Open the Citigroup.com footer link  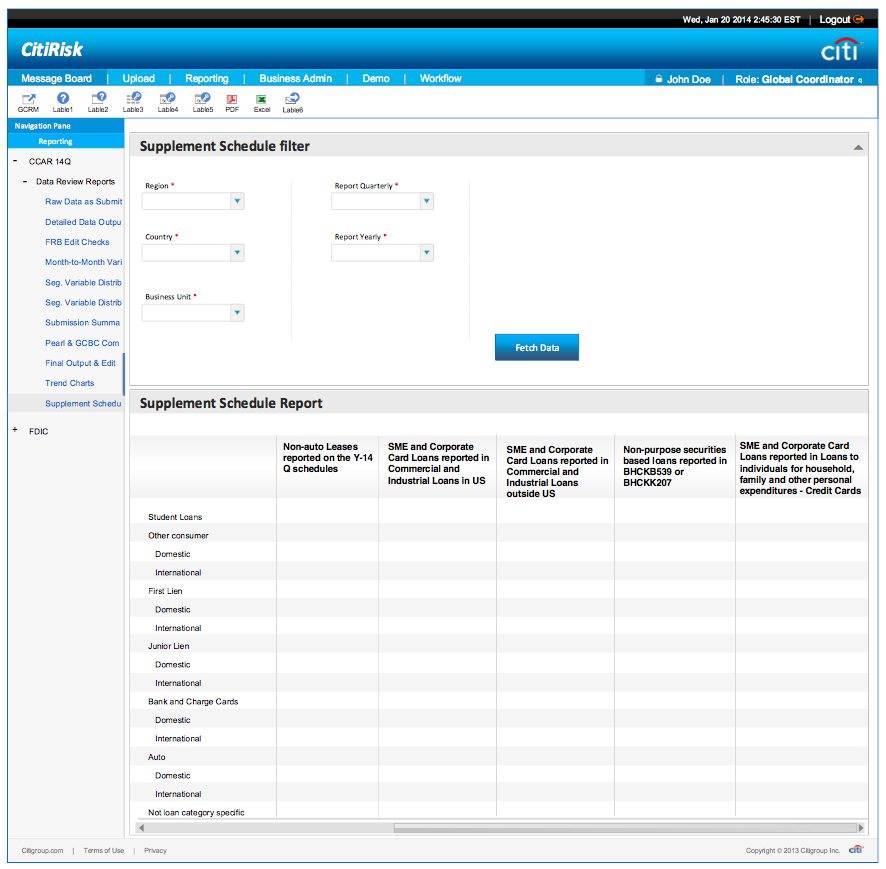click(42, 850)
